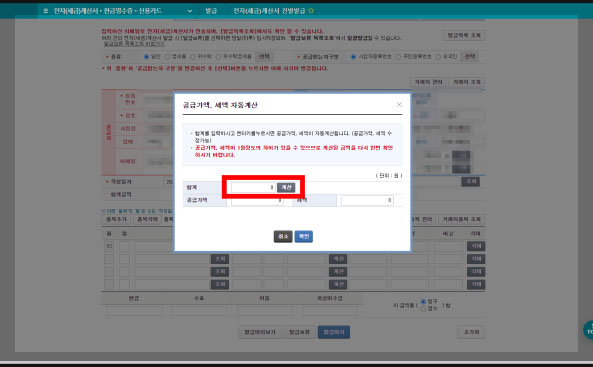Click the 발급목록 조회 button
This screenshot has width=593, height=367.
[464, 35]
